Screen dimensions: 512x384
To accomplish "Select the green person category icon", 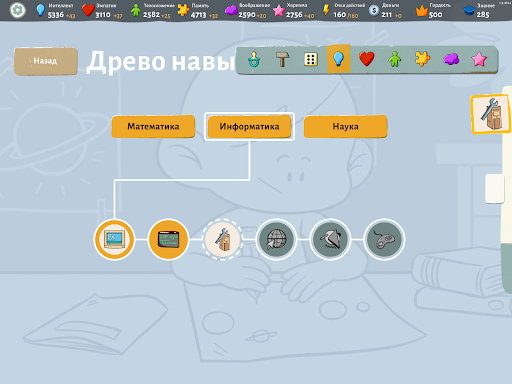I will (395, 60).
